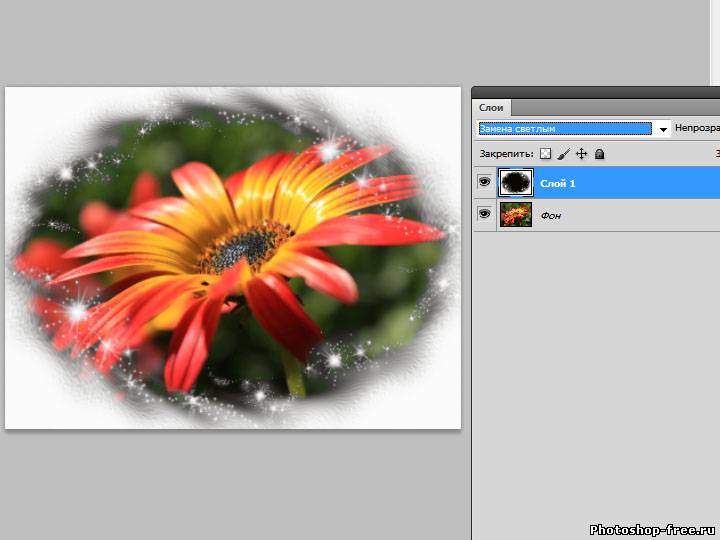
Task: Click the Закрепить lock label
Action: [506, 155]
